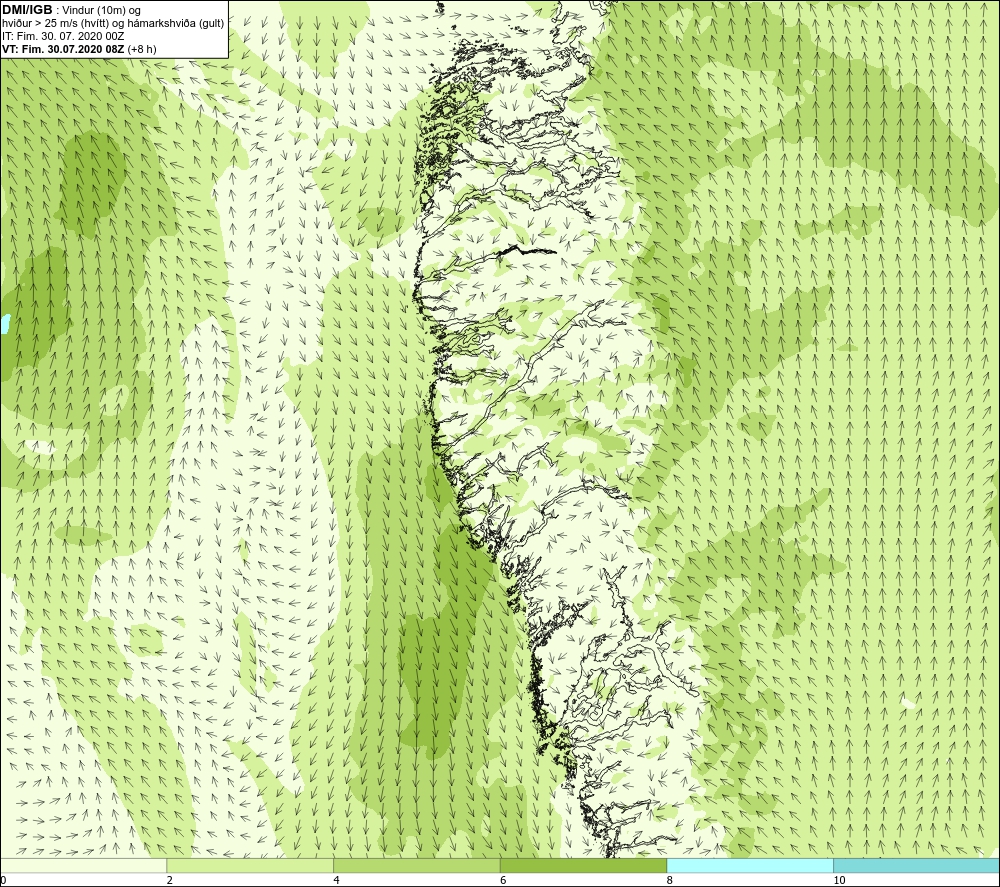Screen dimensions: 1000x887
Task: Click the 4–6 m/s green legend swatch
Action: (416, 865)
